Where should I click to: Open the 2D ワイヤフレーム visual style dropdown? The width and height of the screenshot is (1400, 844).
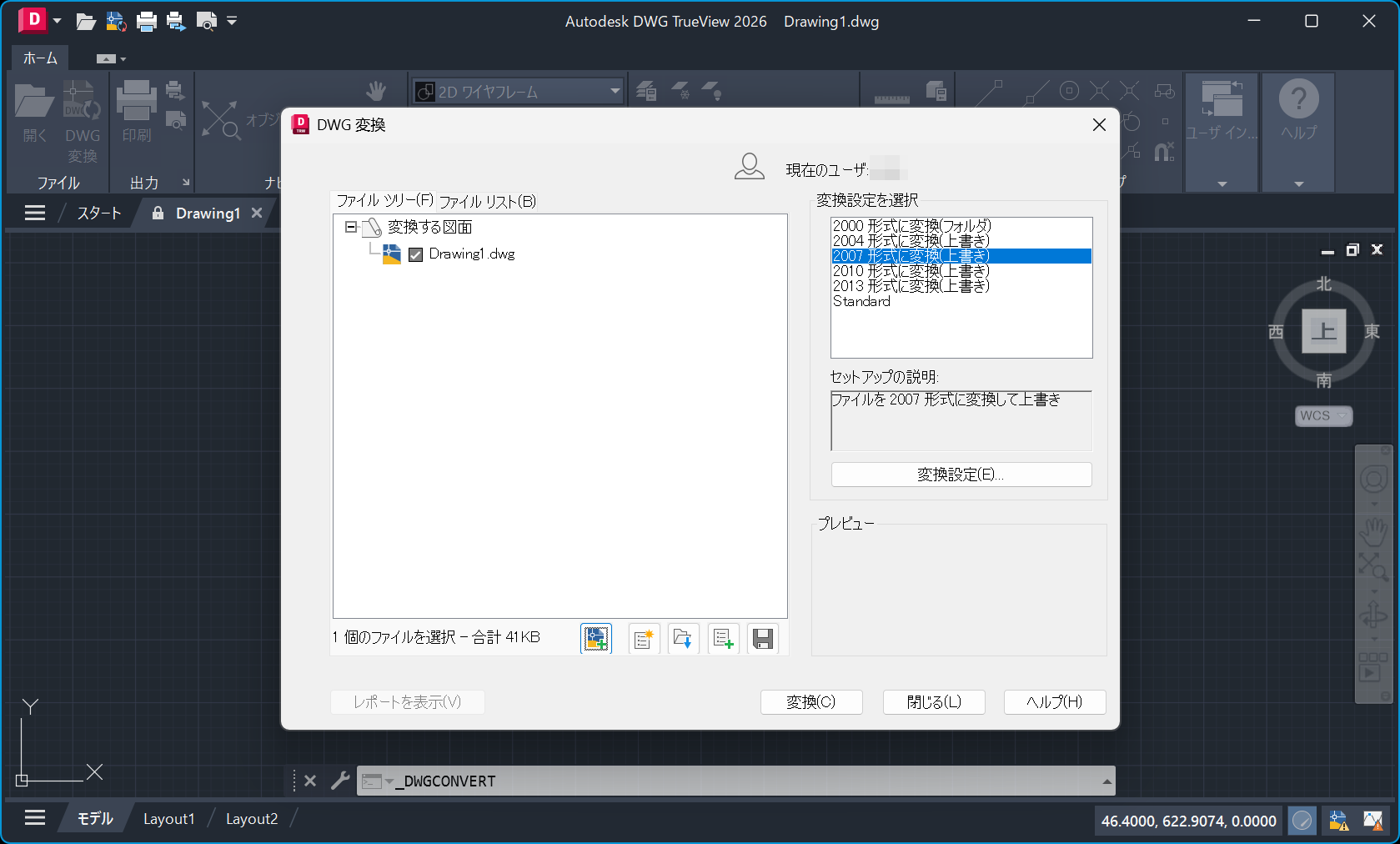[615, 91]
